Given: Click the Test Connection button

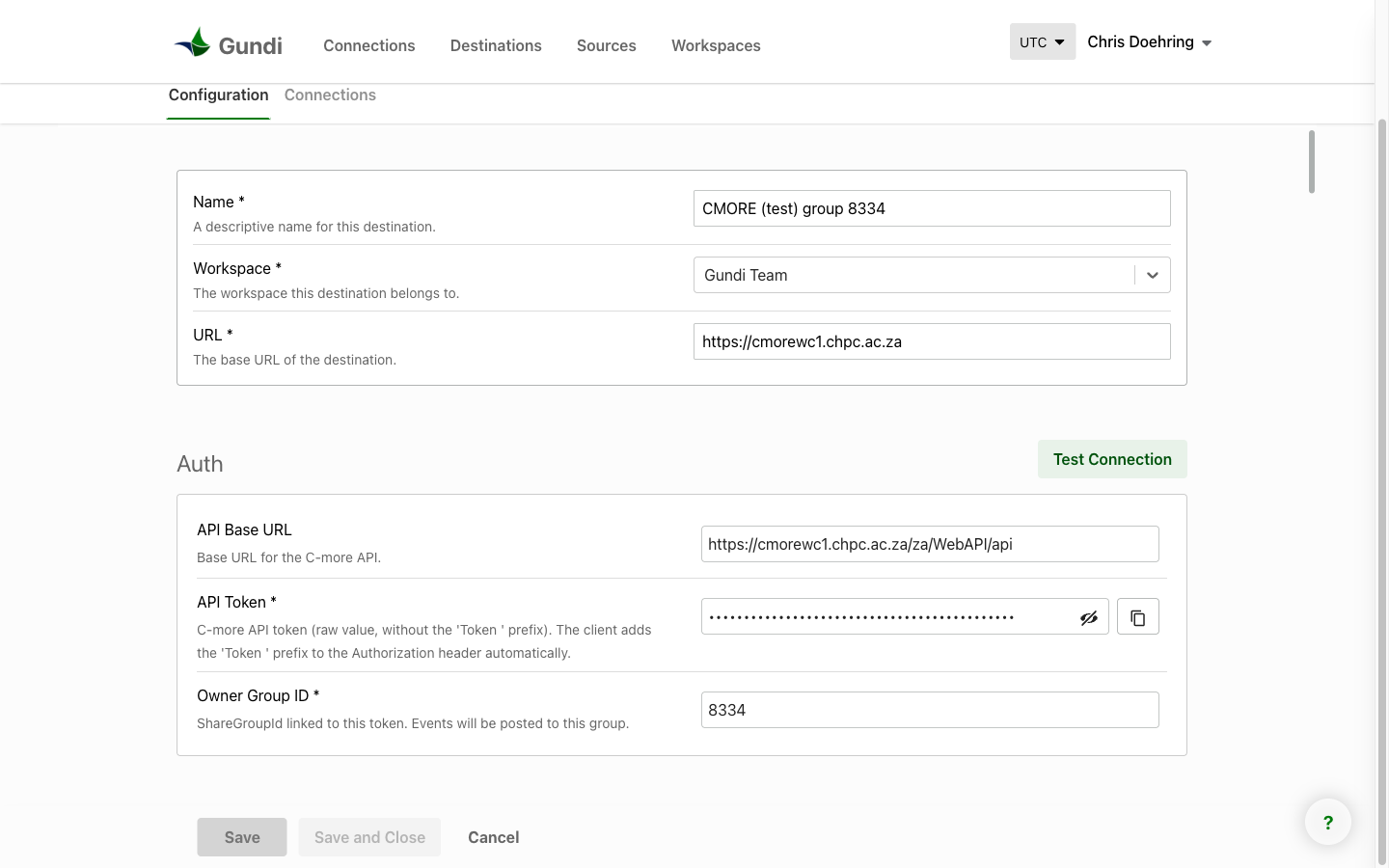Looking at the screenshot, I should click(1112, 459).
